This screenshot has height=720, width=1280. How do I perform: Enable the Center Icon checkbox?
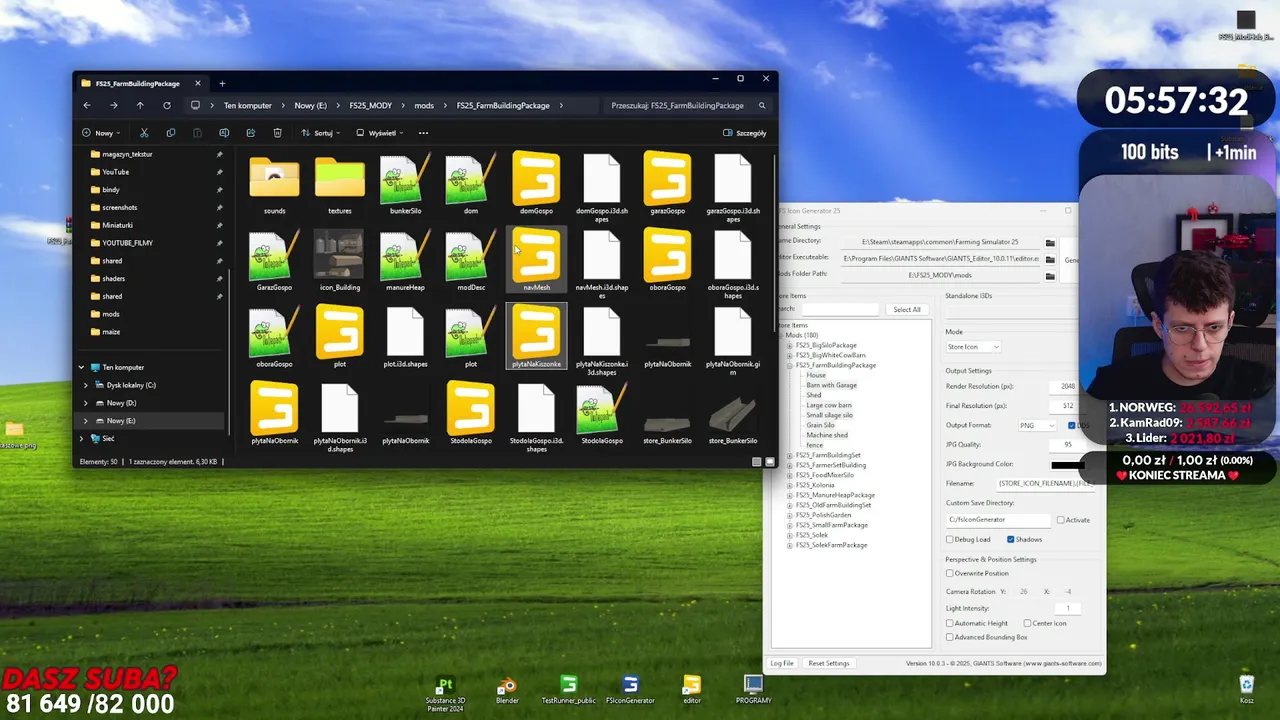pyautogui.click(x=1027, y=623)
